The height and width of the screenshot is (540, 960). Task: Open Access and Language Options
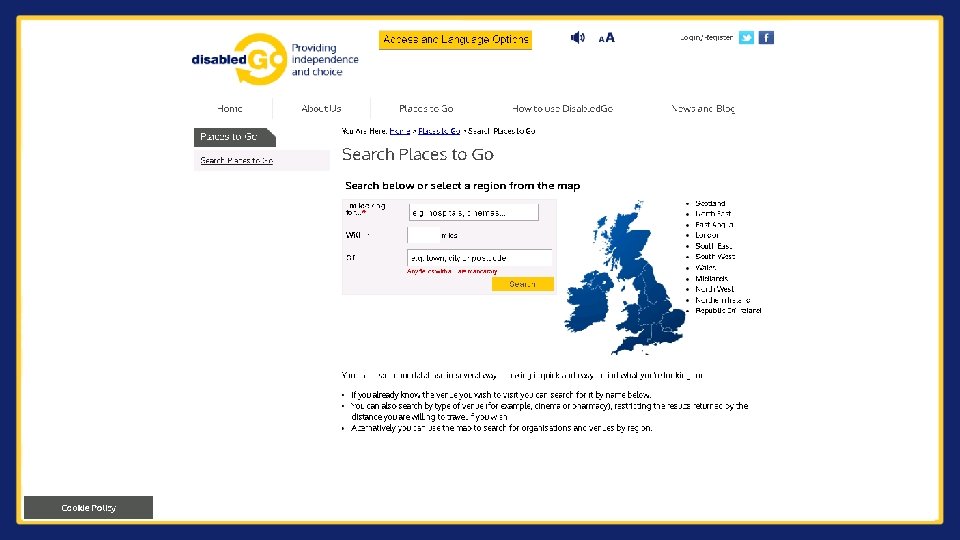point(455,40)
